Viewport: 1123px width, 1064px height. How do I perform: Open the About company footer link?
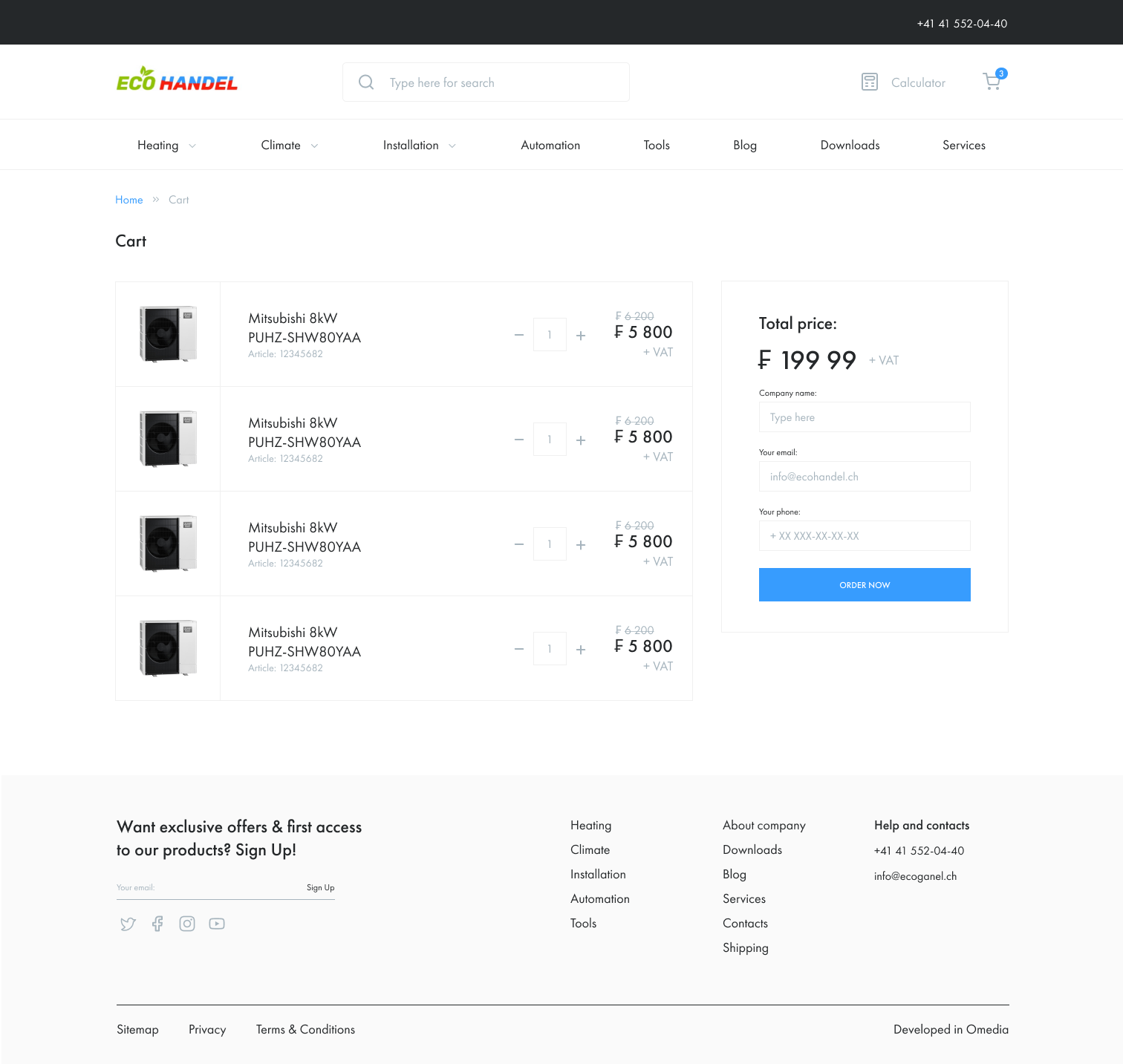(764, 826)
